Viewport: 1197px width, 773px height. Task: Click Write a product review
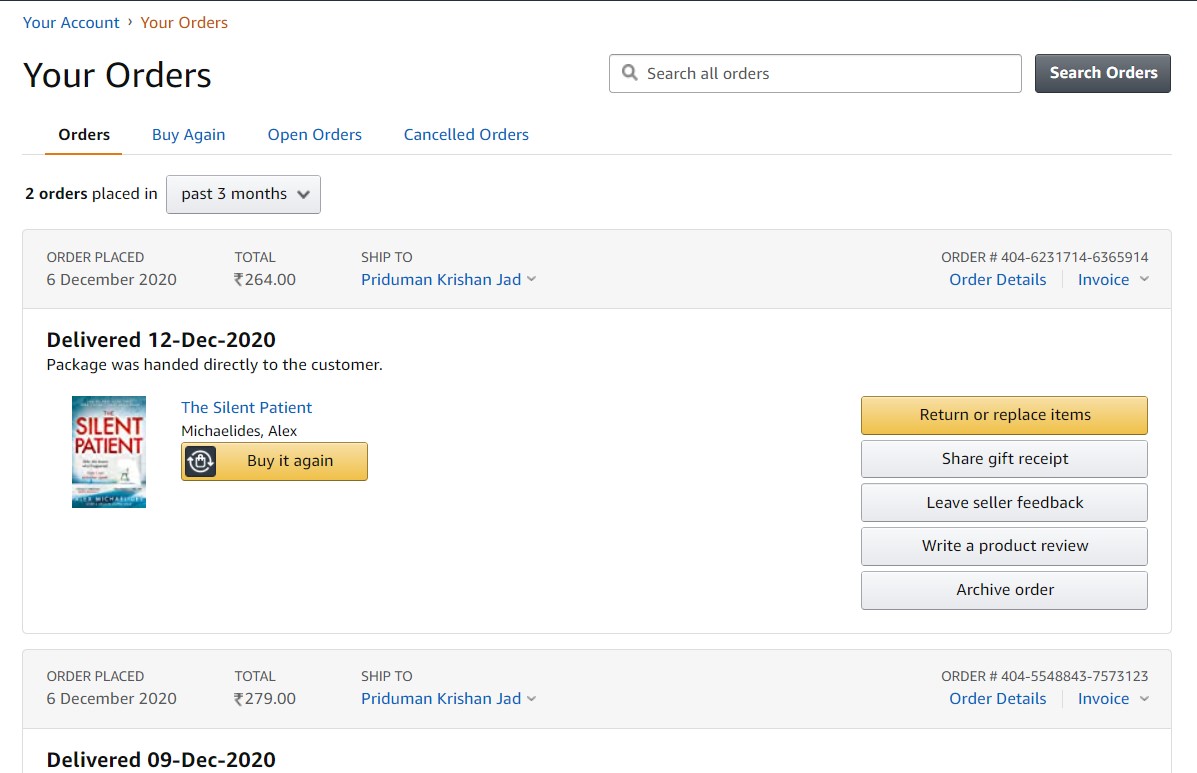coord(1004,546)
